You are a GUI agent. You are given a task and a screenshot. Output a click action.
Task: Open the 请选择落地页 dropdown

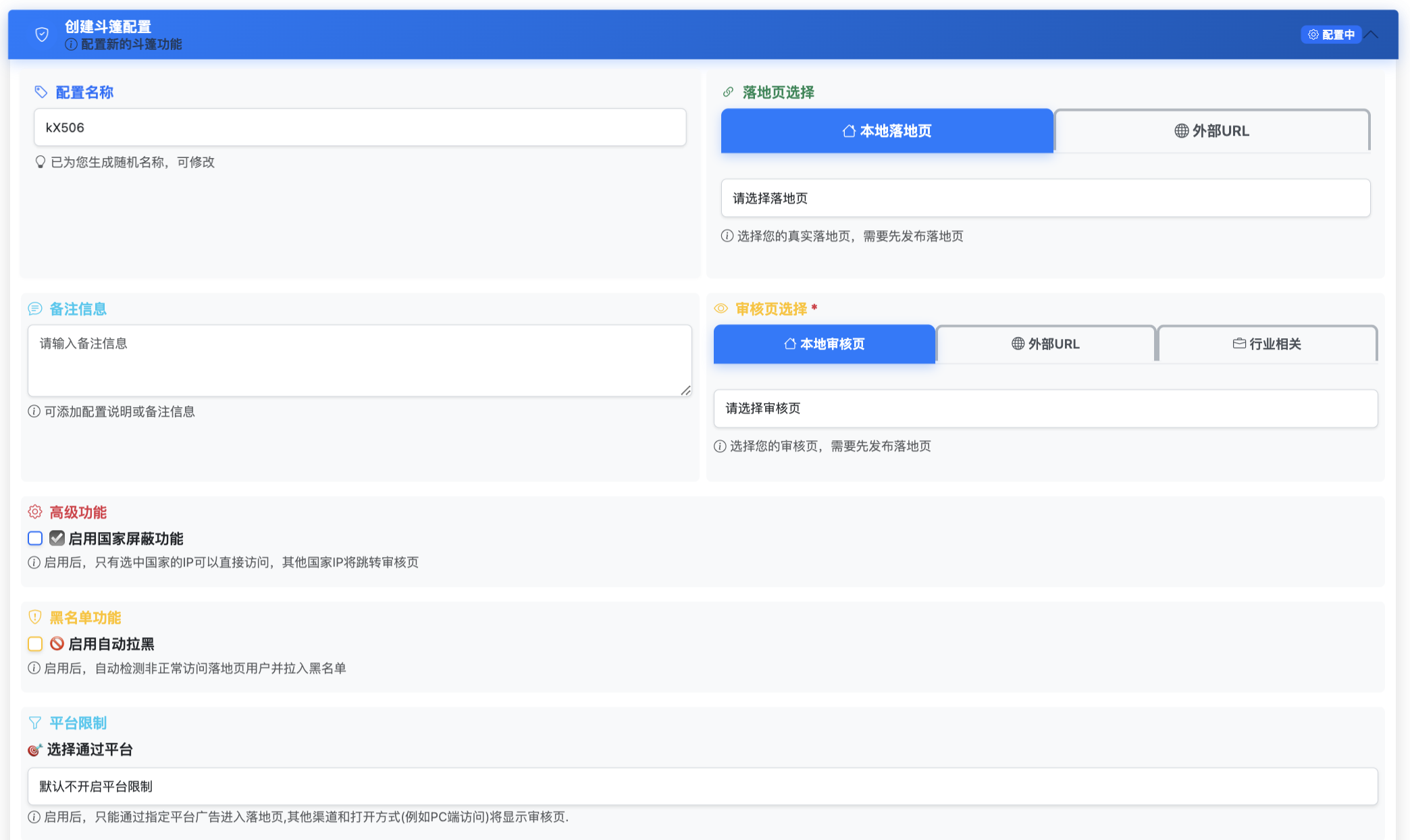coord(1045,198)
